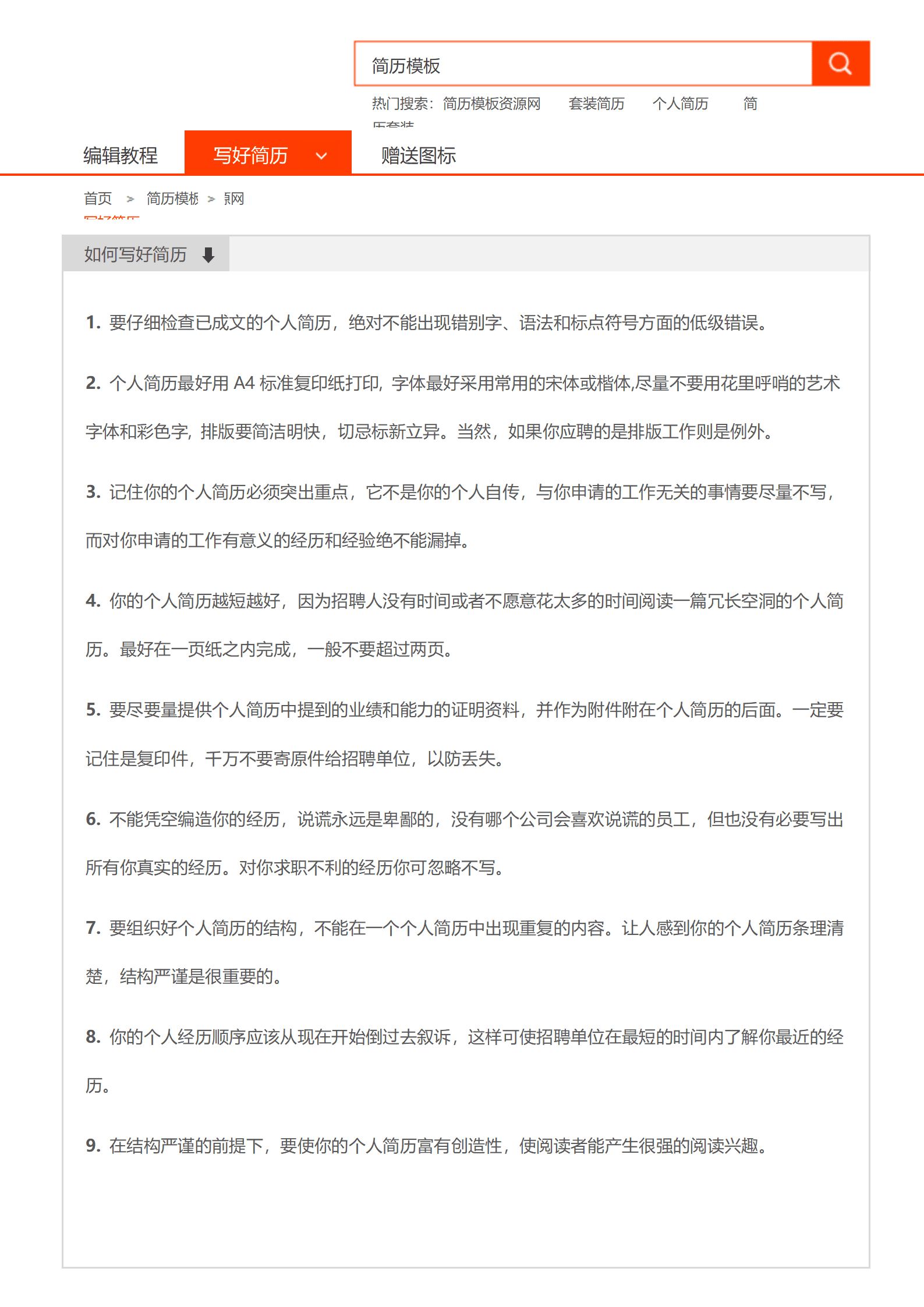
Task: Click the search field containing 简历模板
Action: [583, 64]
